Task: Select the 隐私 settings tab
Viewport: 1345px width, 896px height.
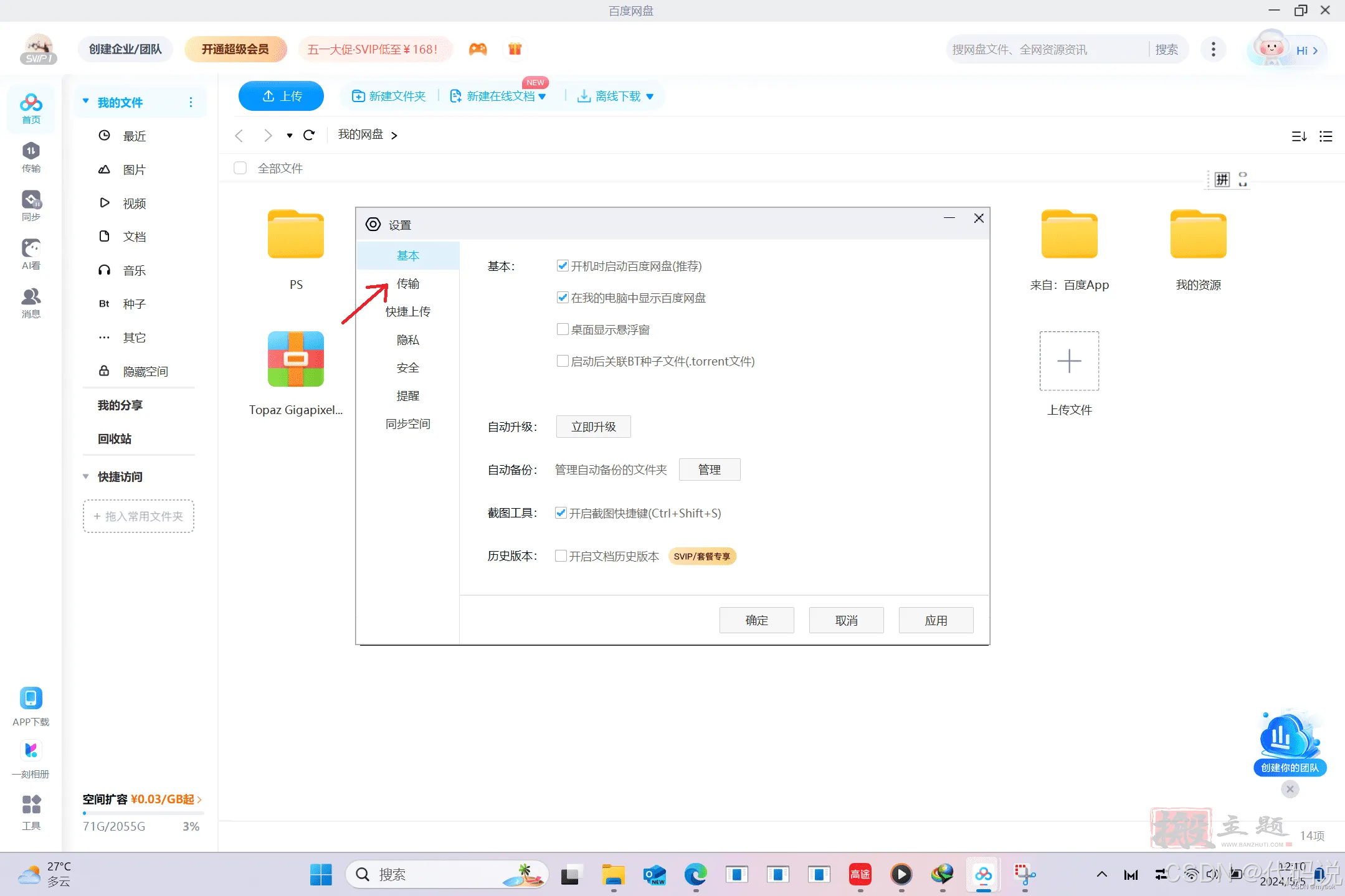Action: [408, 339]
